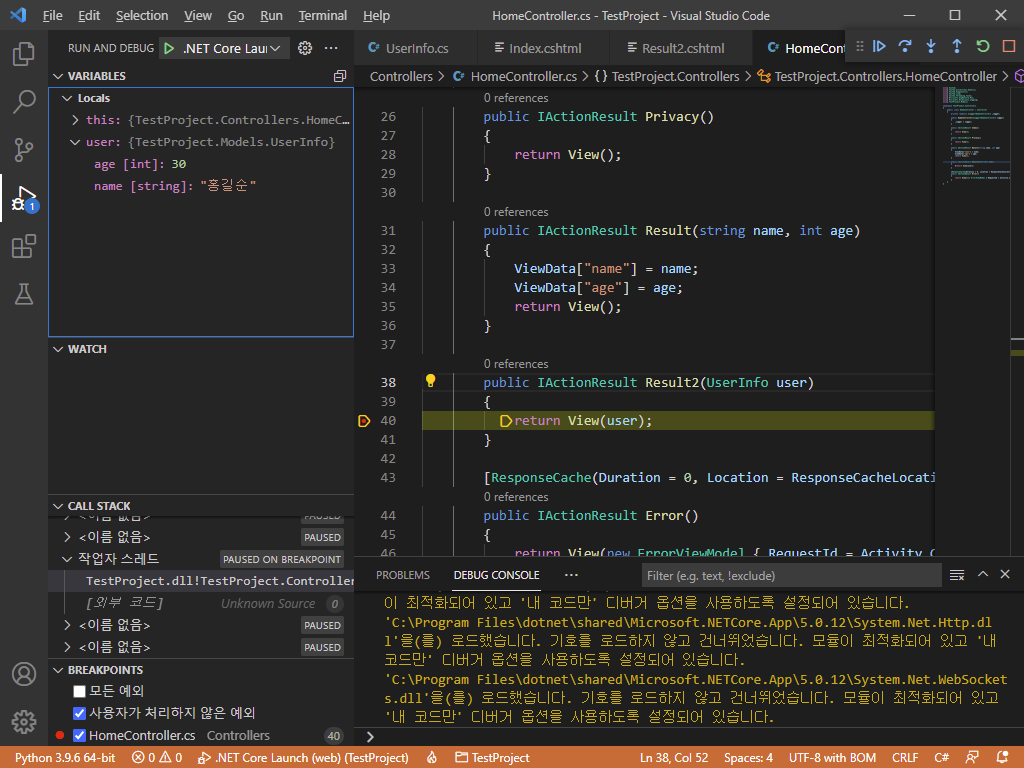
Task: Switch to PROBLEMS panel tab
Action: [403, 575]
